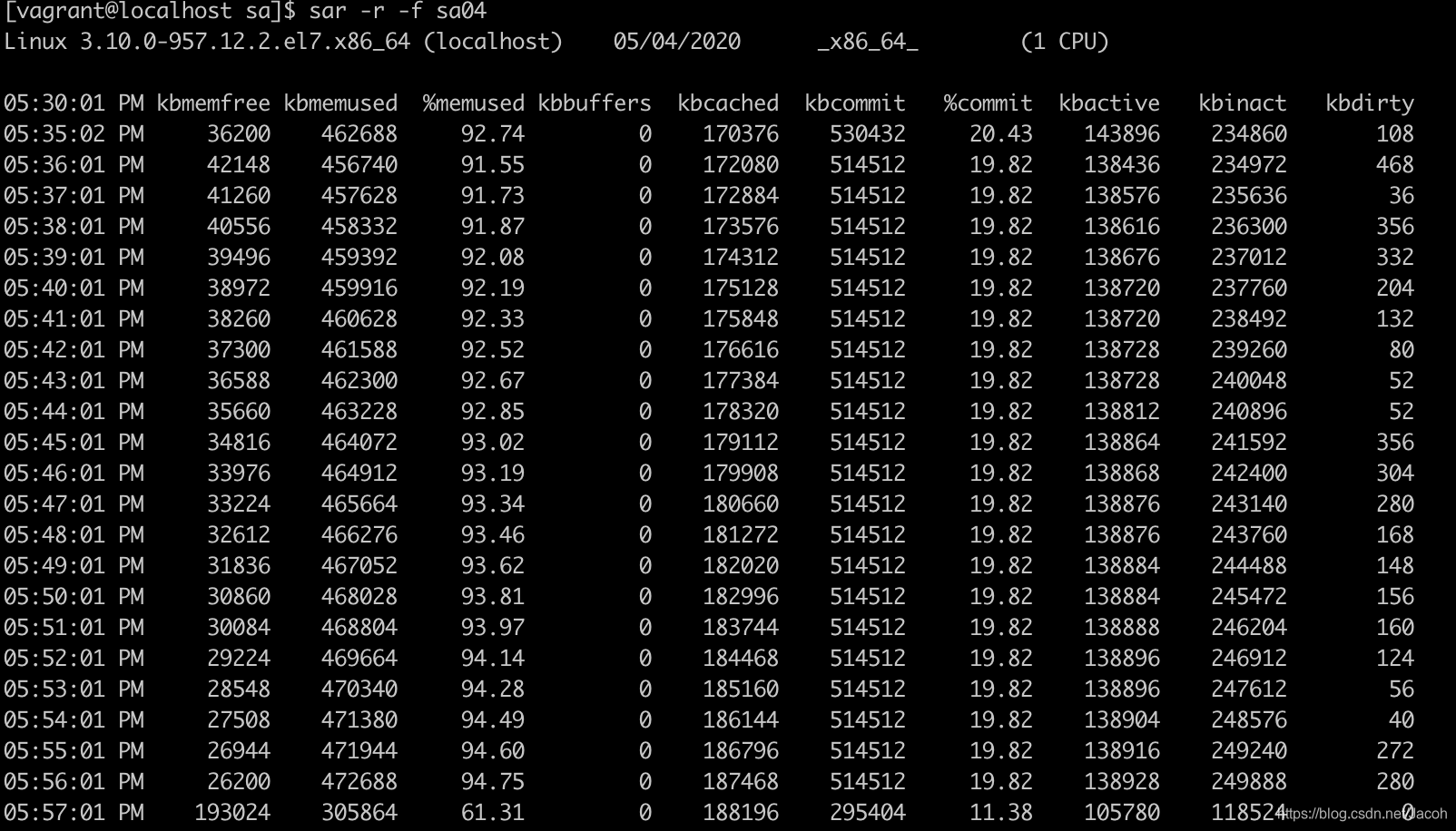Click the '(1 CPU)' text

1065,42
